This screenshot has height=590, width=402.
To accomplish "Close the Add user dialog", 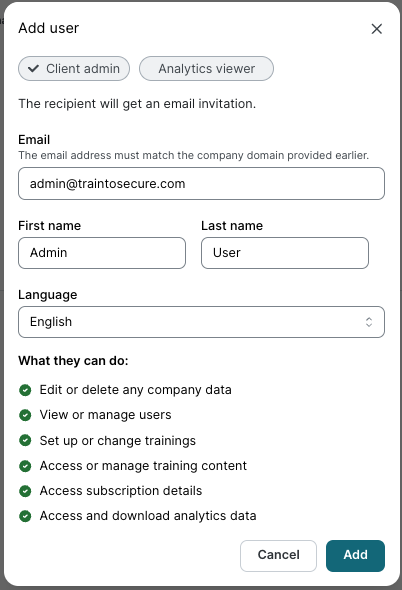I will [x=376, y=29].
